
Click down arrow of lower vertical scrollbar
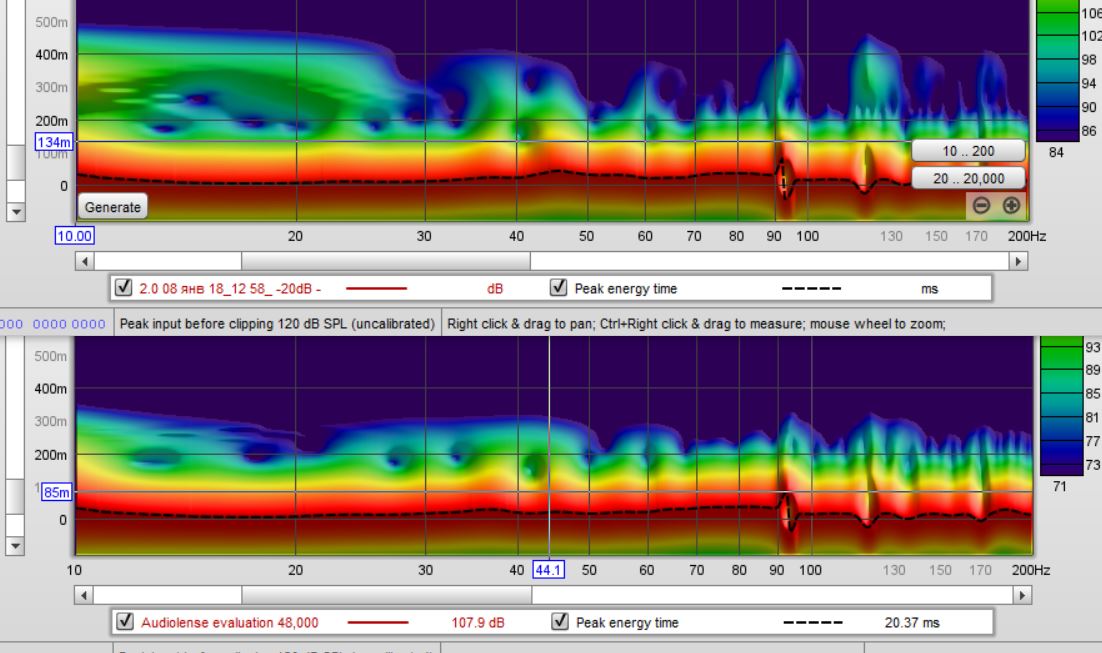(x=15, y=546)
